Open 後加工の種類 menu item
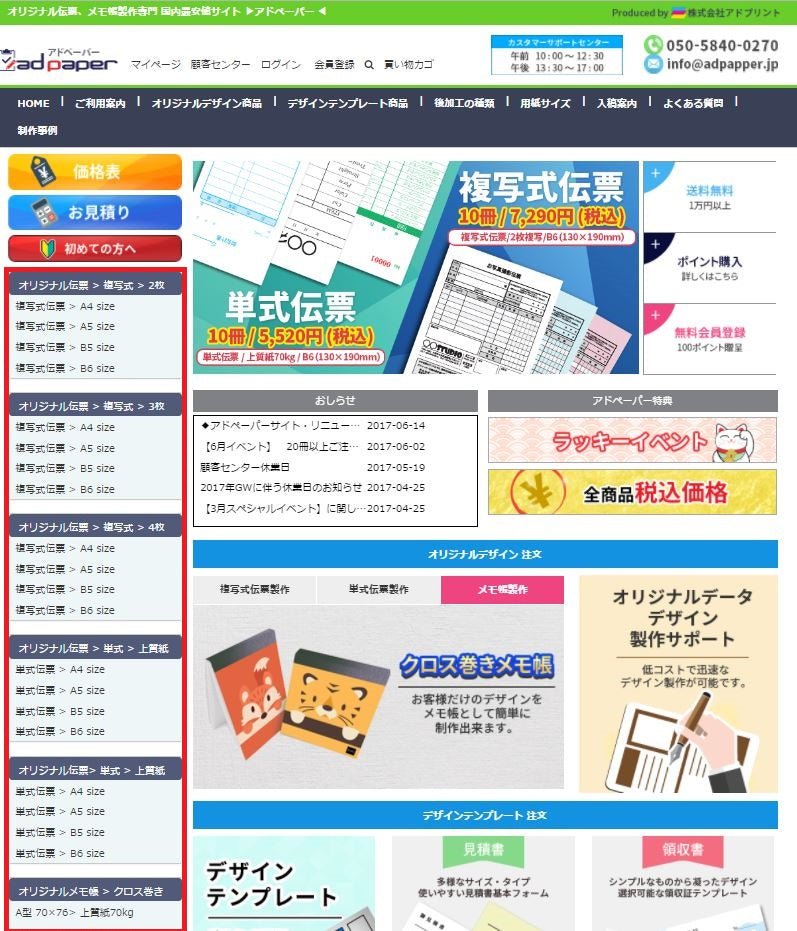797x931 pixels. pyautogui.click(x=464, y=103)
